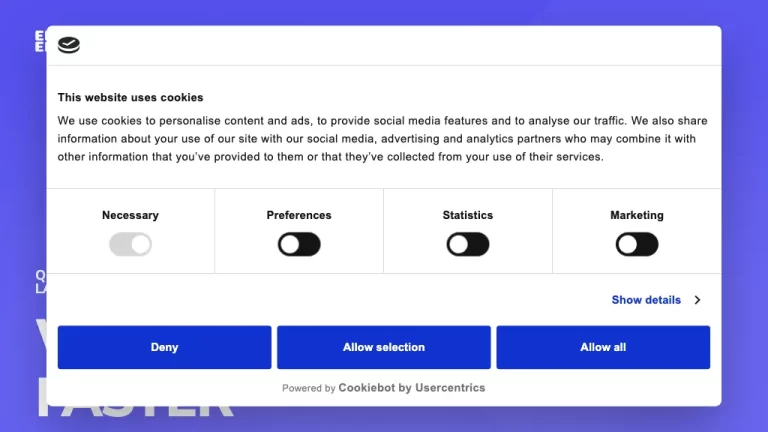The height and width of the screenshot is (432, 768).
Task: Click the Necessary category label
Action: [130, 215]
